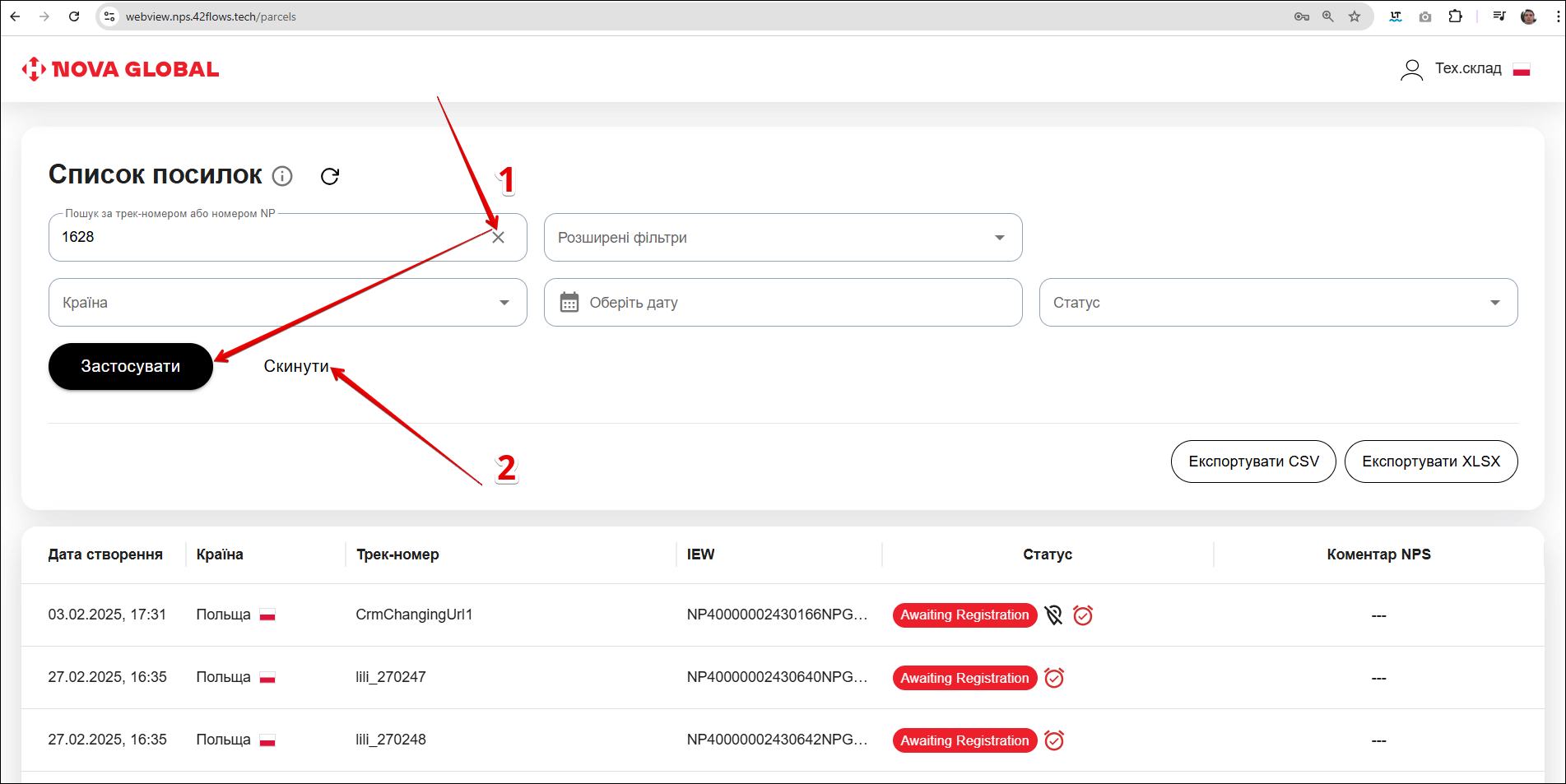Reload the page using the browser reload button

coord(74,16)
